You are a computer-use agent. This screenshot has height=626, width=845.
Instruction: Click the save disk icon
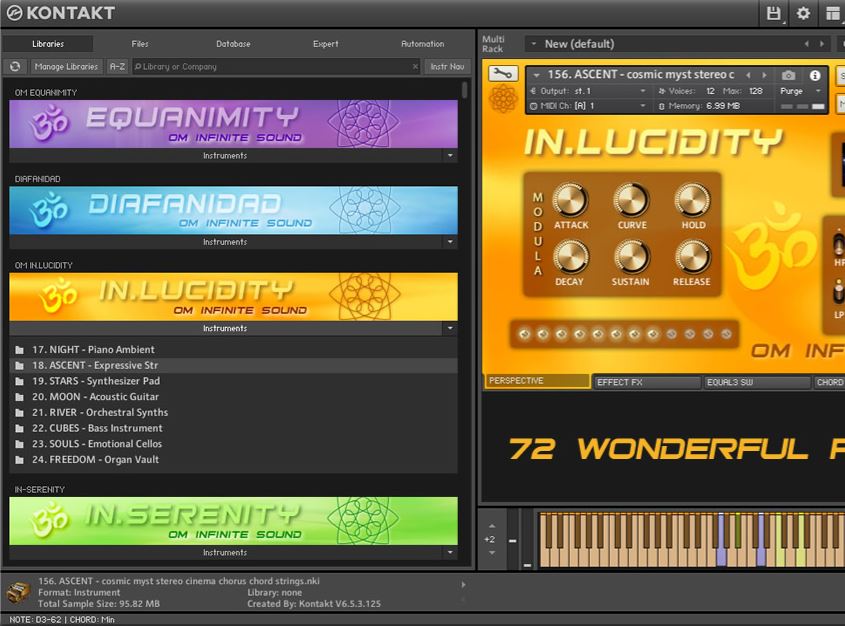tap(773, 13)
